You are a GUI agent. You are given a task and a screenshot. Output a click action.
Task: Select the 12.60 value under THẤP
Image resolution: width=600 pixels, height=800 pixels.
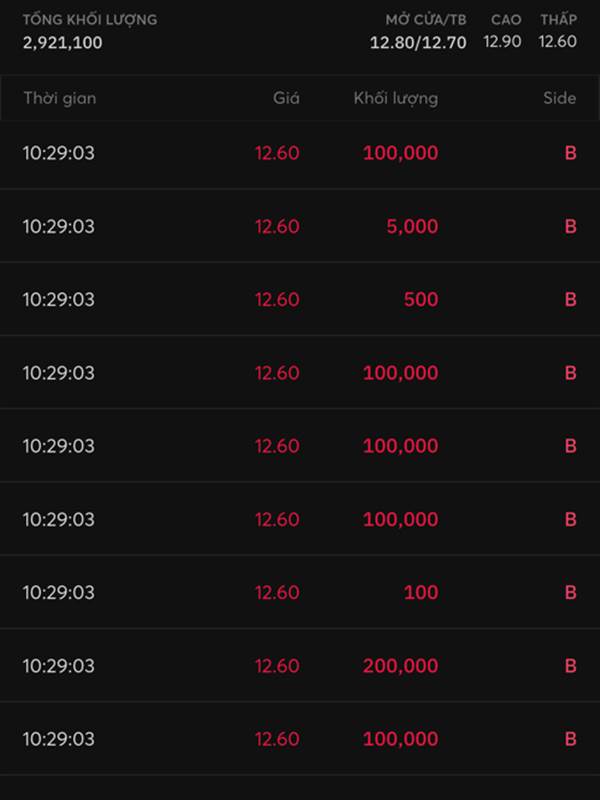[x=557, y=42]
